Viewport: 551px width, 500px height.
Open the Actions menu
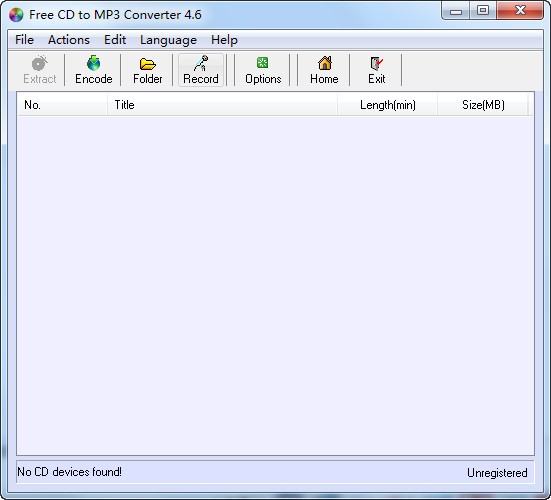pos(69,40)
